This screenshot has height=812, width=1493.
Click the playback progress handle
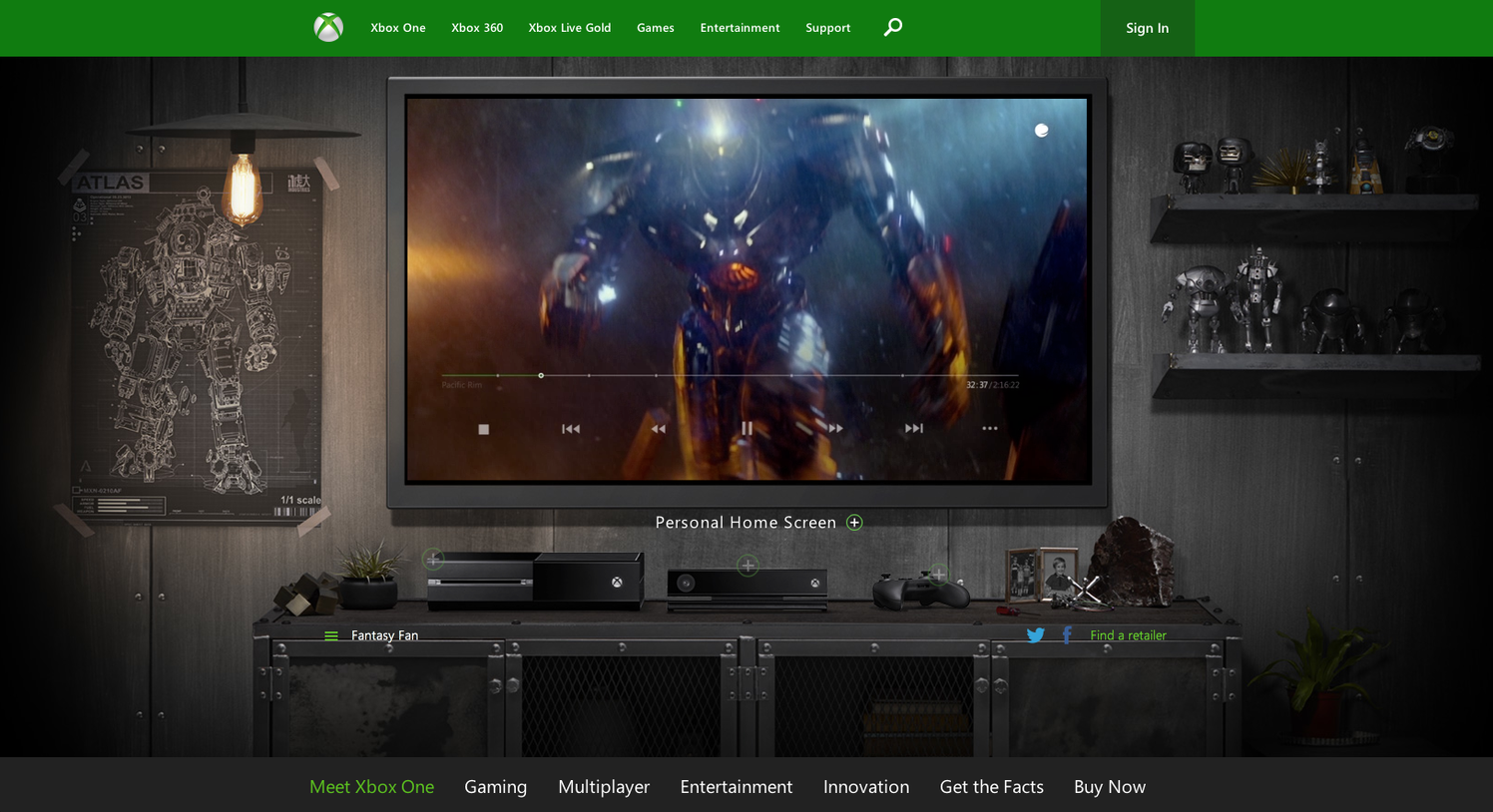click(x=541, y=375)
